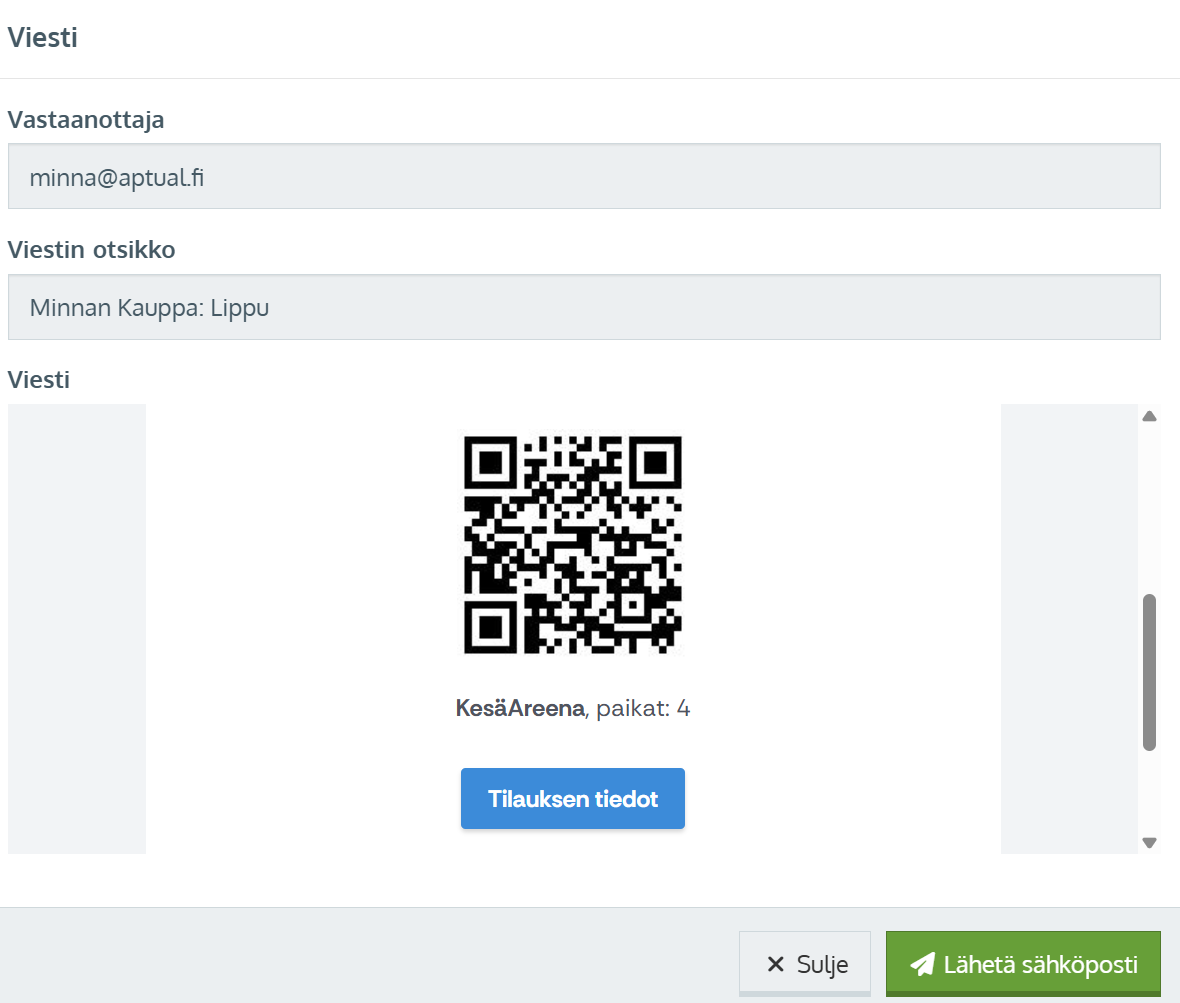The width and height of the screenshot is (1180, 1003).
Task: Click the message scrollbar up arrow
Action: 1149,416
